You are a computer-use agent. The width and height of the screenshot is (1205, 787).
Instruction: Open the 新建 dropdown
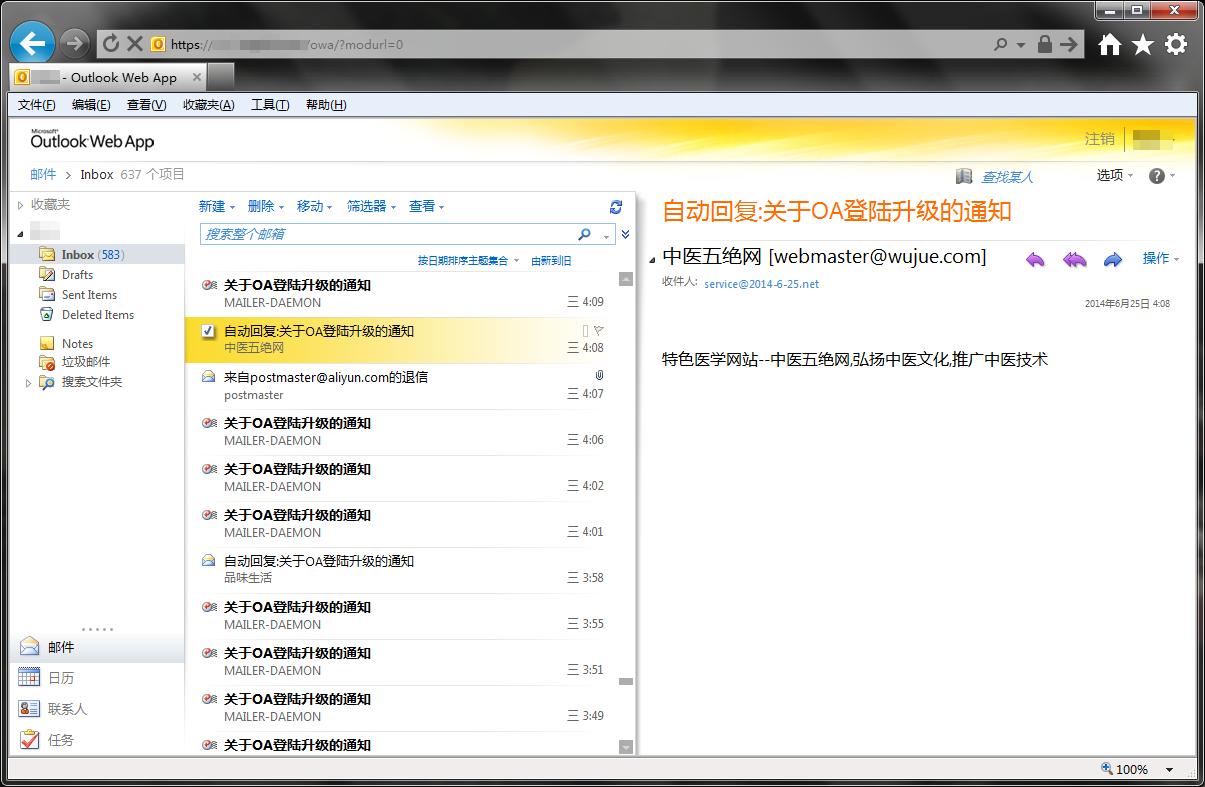pos(216,206)
